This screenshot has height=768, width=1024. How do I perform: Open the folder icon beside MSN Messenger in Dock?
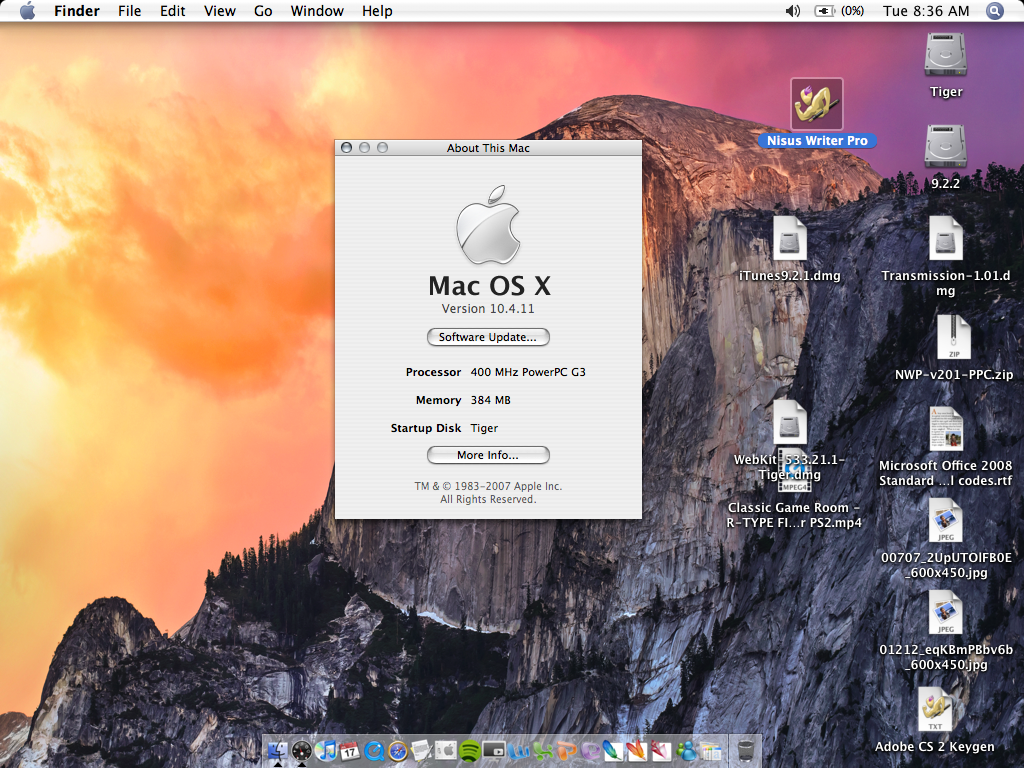point(711,751)
